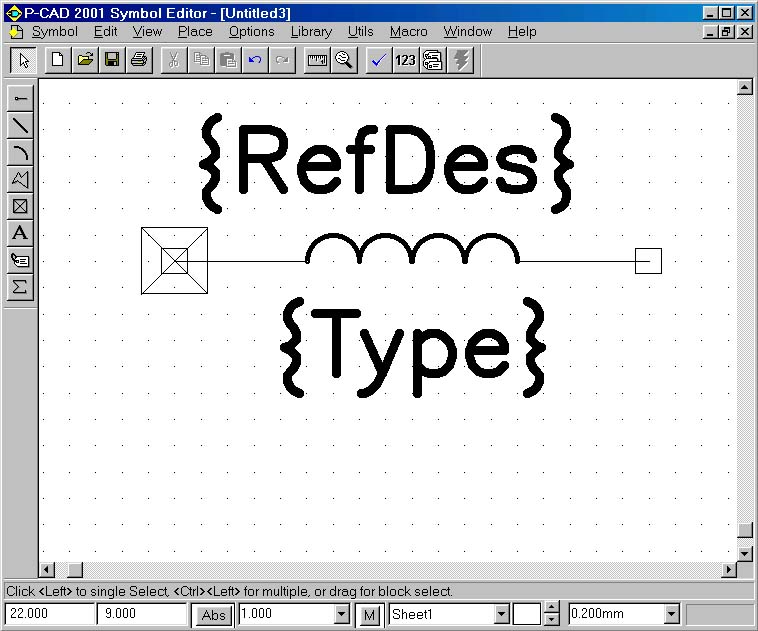758x631 pixels.
Task: Select the inductor coil arcs on canvas
Action: (x=412, y=248)
